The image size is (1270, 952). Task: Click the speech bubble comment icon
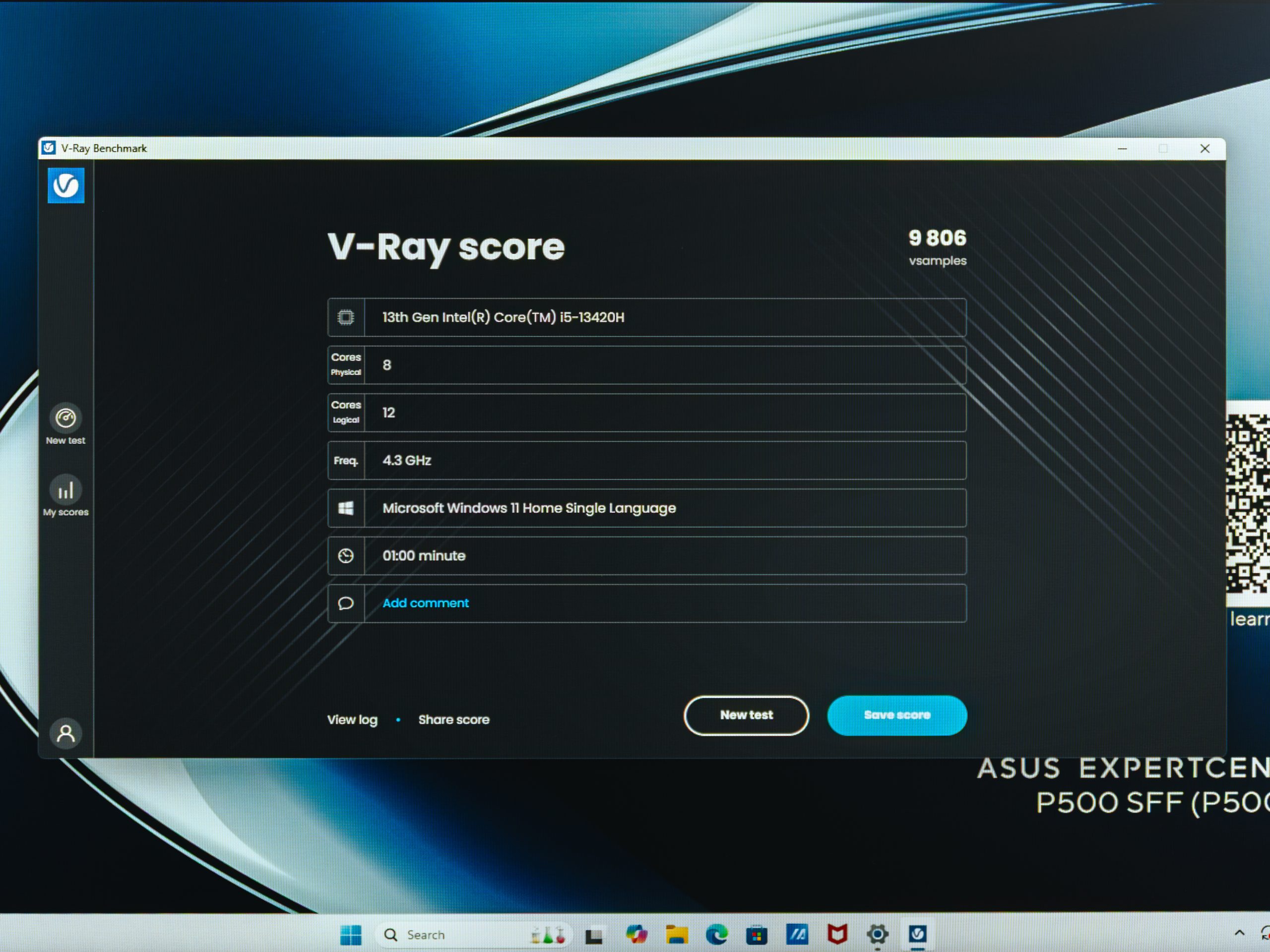point(346,603)
